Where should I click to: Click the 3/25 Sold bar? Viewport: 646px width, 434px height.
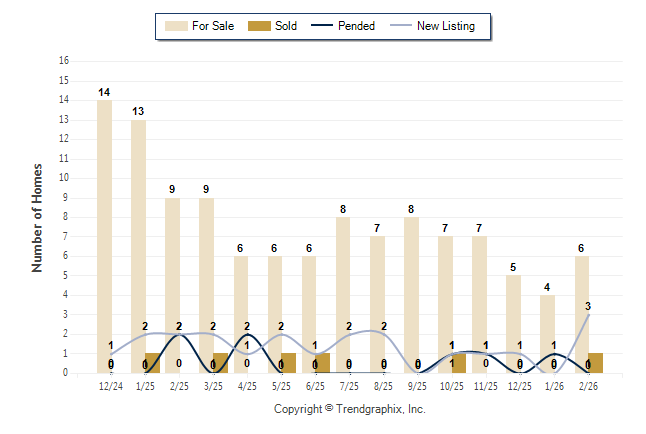pyautogui.click(x=220, y=363)
